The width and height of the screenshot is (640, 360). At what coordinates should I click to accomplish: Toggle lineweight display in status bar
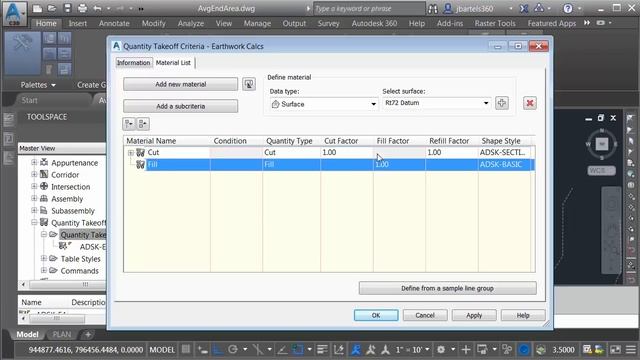[x=322, y=349]
